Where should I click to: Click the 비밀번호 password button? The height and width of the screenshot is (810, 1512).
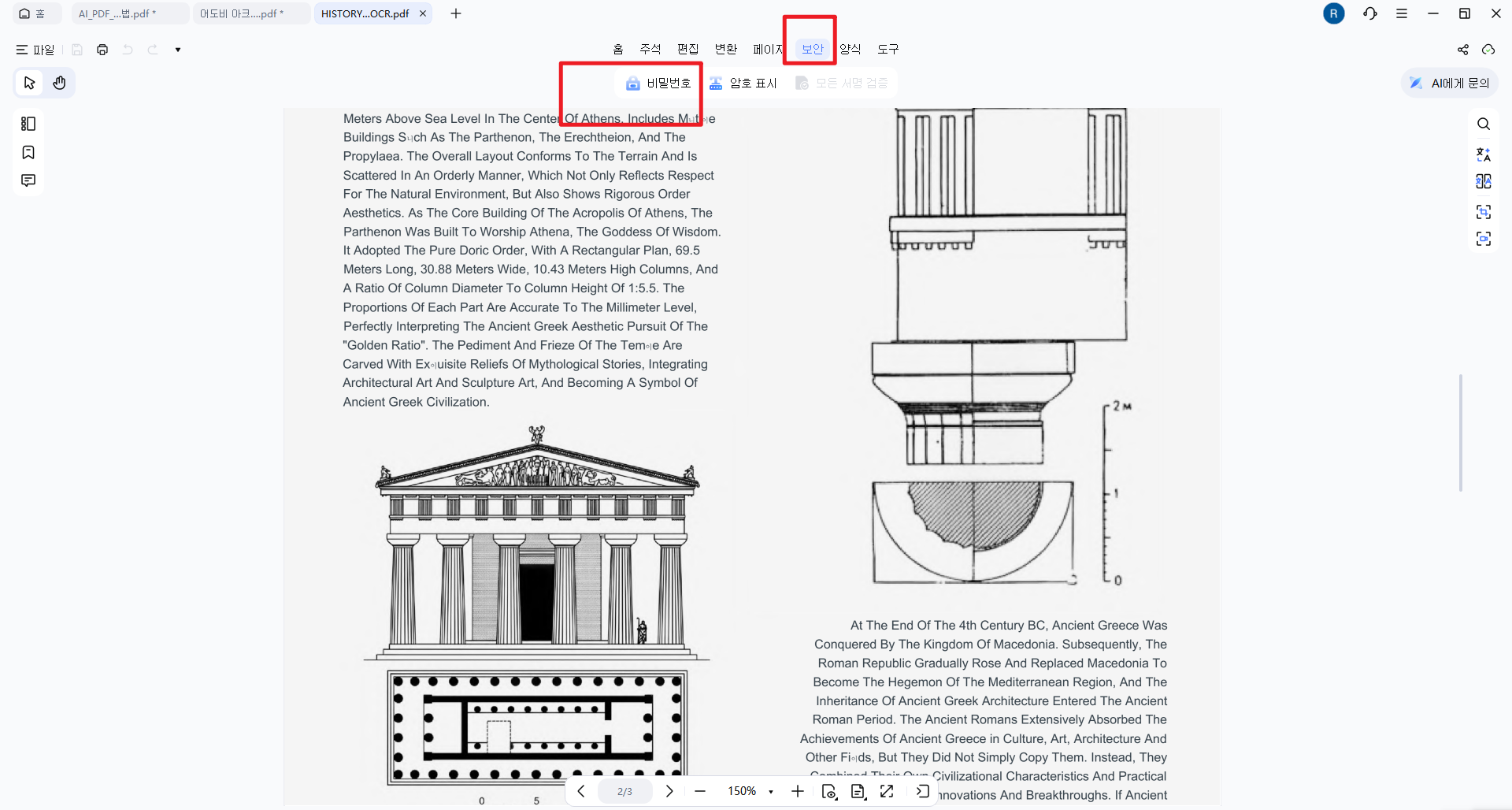tap(658, 83)
